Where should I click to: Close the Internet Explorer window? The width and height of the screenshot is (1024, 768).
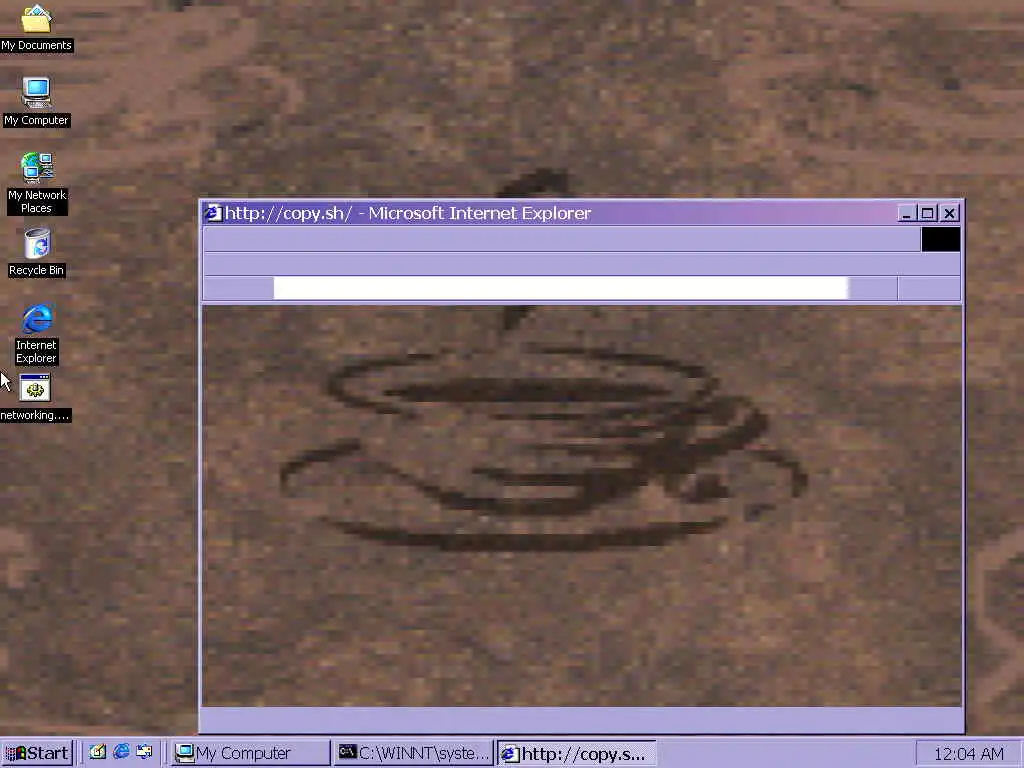pyautogui.click(x=950, y=214)
